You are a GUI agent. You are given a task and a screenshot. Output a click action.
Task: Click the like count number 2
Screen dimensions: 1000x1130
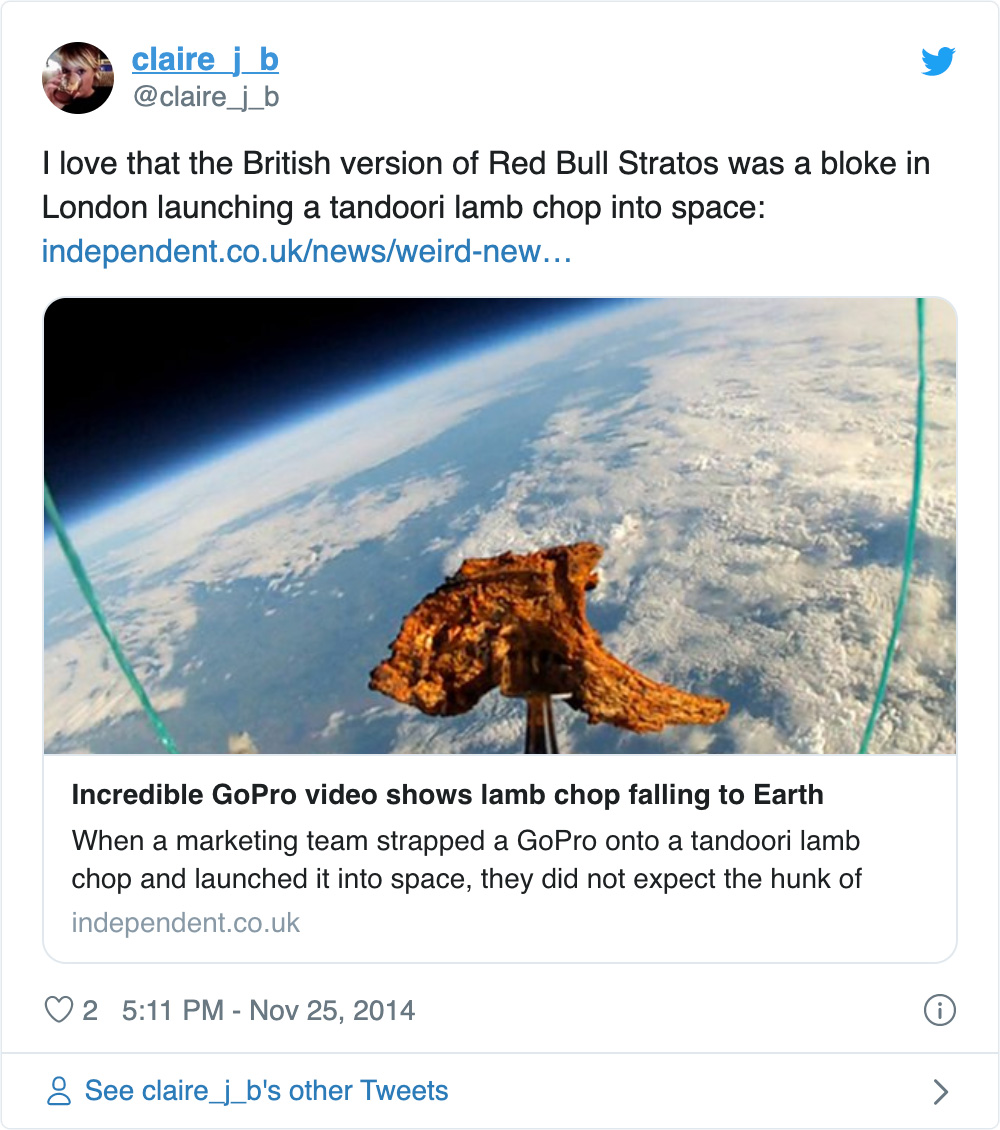(x=90, y=1010)
